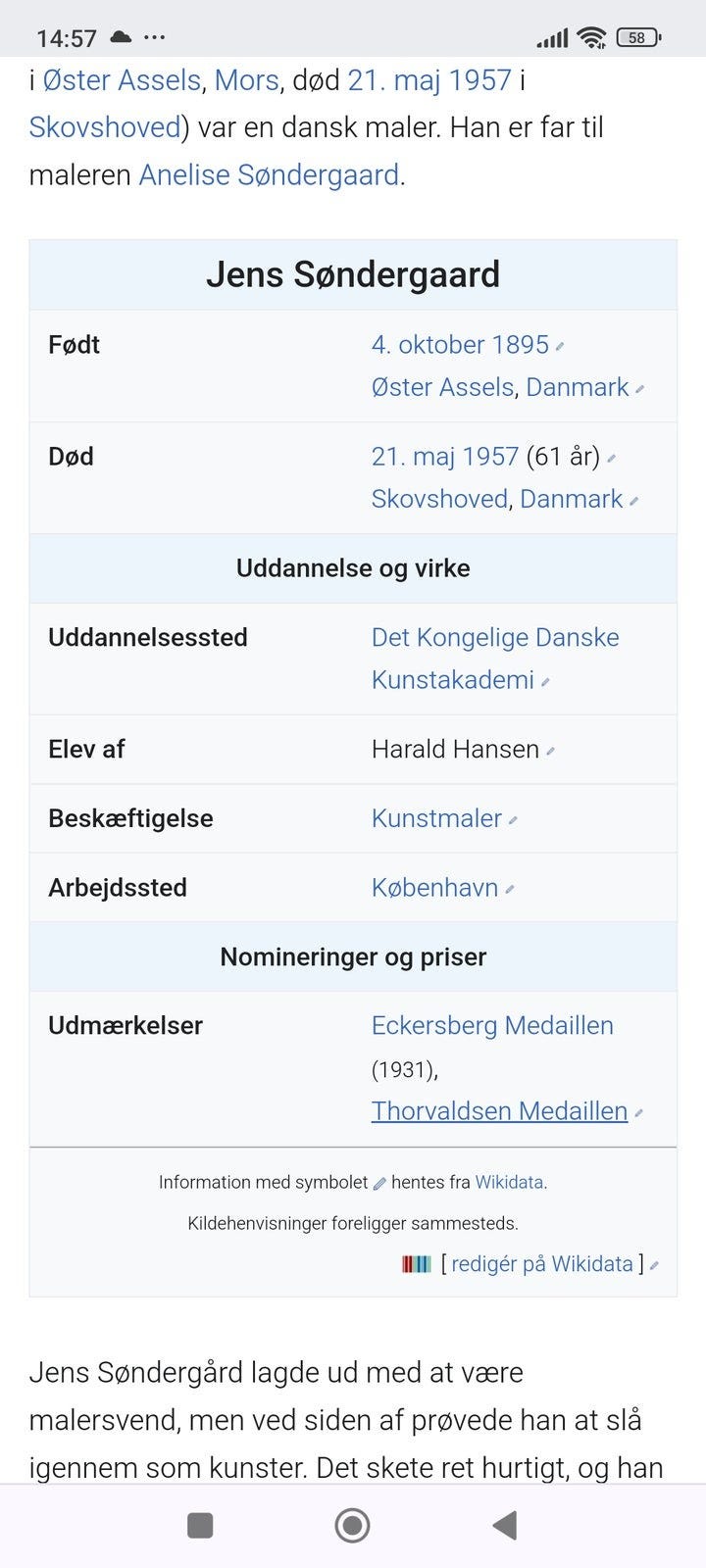Tap the Android back navigation triangle
The height and width of the screenshot is (1568, 706).
tap(505, 1525)
